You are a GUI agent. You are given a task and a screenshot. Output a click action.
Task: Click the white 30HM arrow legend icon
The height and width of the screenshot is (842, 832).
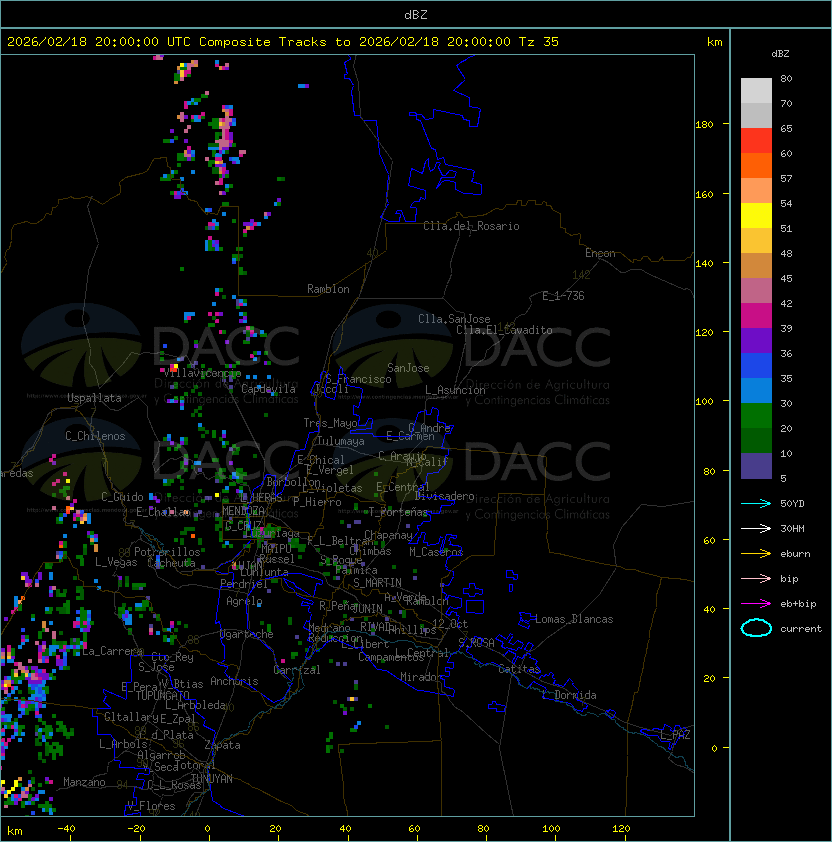click(x=756, y=529)
